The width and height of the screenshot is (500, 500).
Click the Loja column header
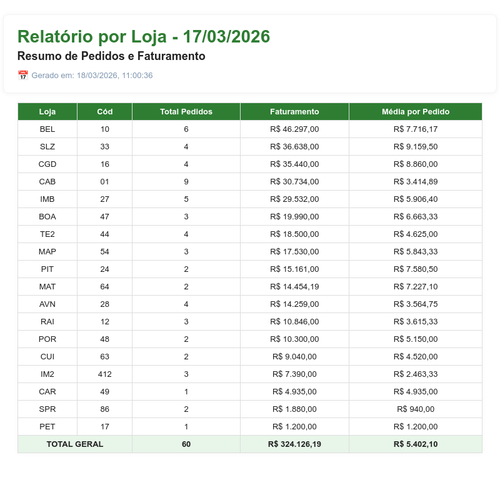click(x=47, y=112)
